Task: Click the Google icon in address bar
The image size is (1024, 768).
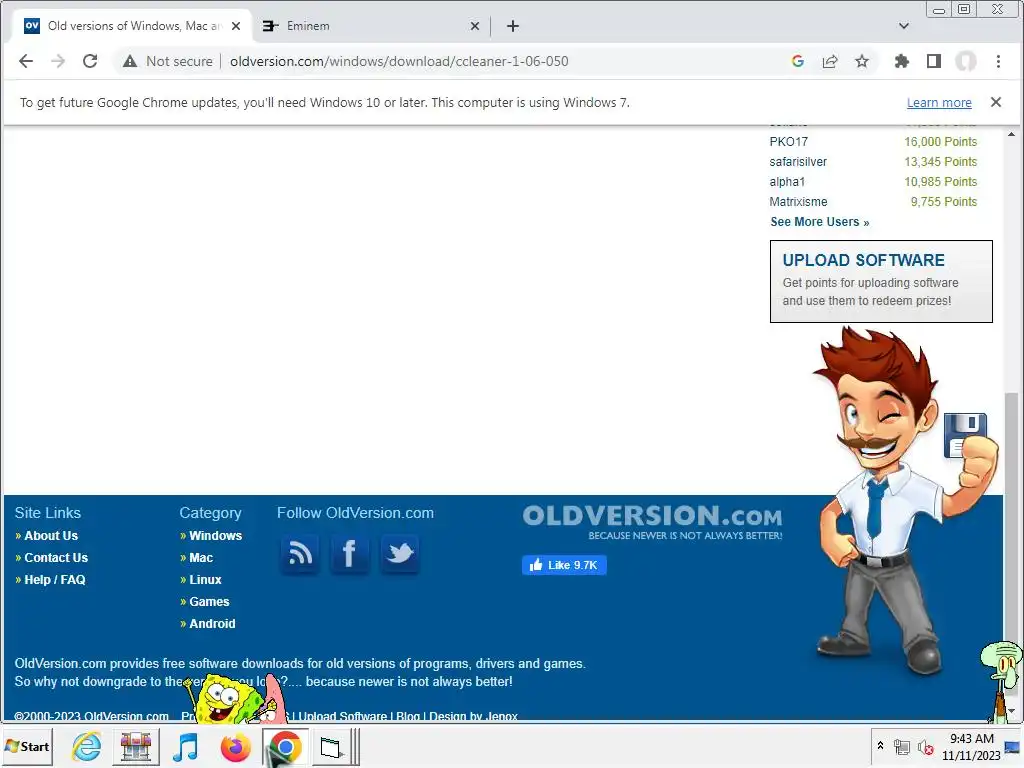Action: 797,61
